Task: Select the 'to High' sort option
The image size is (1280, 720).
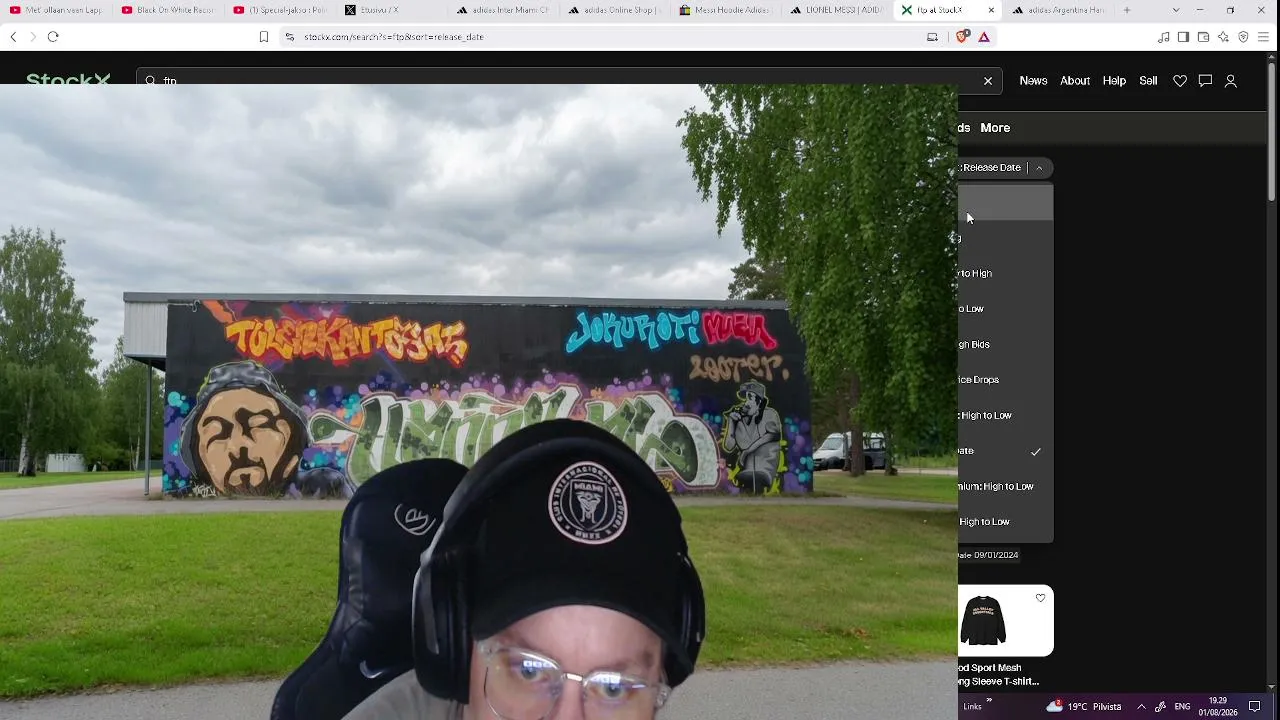Action: (x=1006, y=273)
